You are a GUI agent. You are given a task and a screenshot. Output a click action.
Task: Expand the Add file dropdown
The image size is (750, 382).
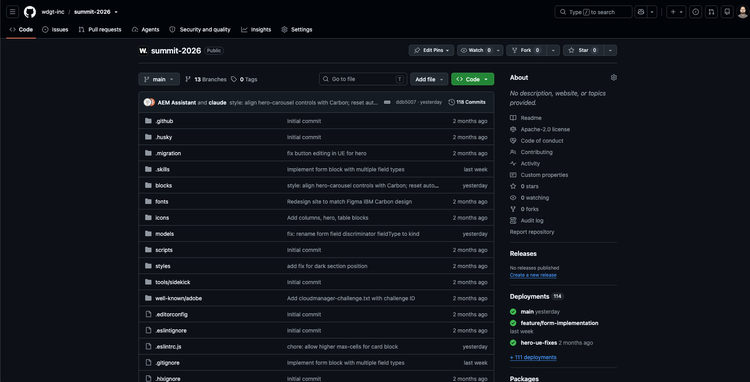(429, 79)
